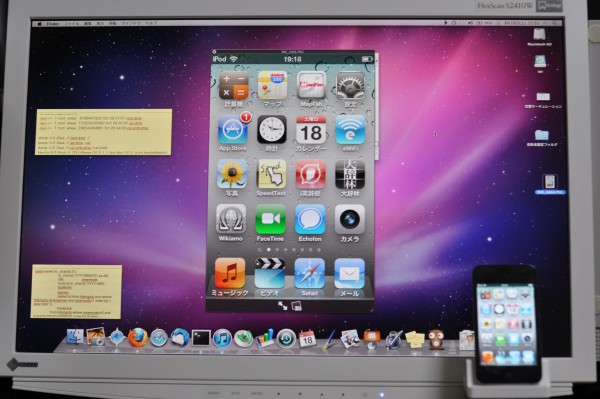Tap the Calculator app icon
Screen dimensions: 600x399
tap(234, 86)
